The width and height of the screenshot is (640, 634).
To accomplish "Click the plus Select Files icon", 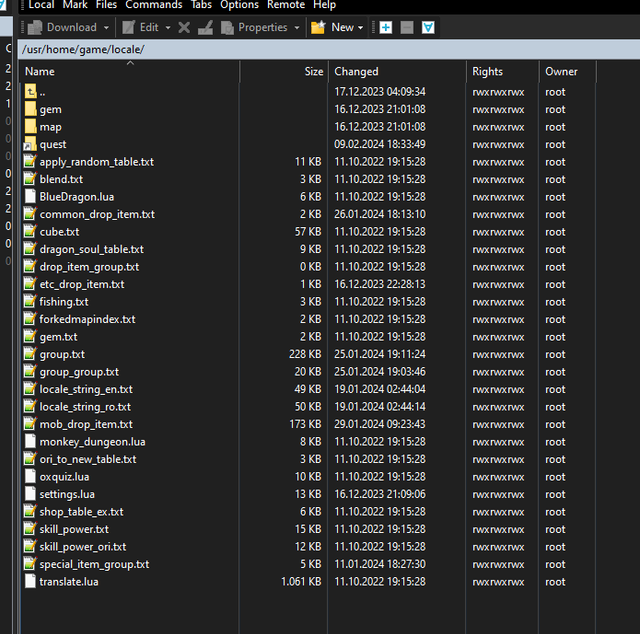I will 386,28.
